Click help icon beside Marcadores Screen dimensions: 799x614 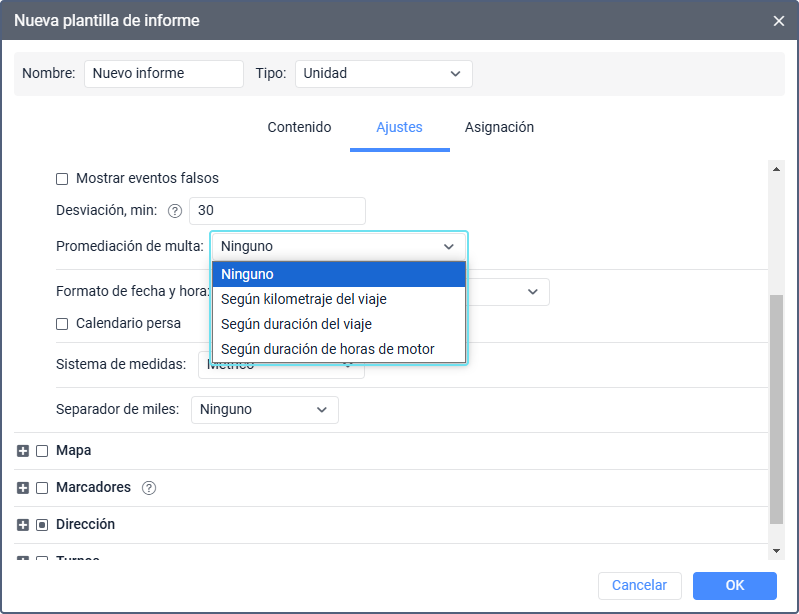(x=150, y=488)
